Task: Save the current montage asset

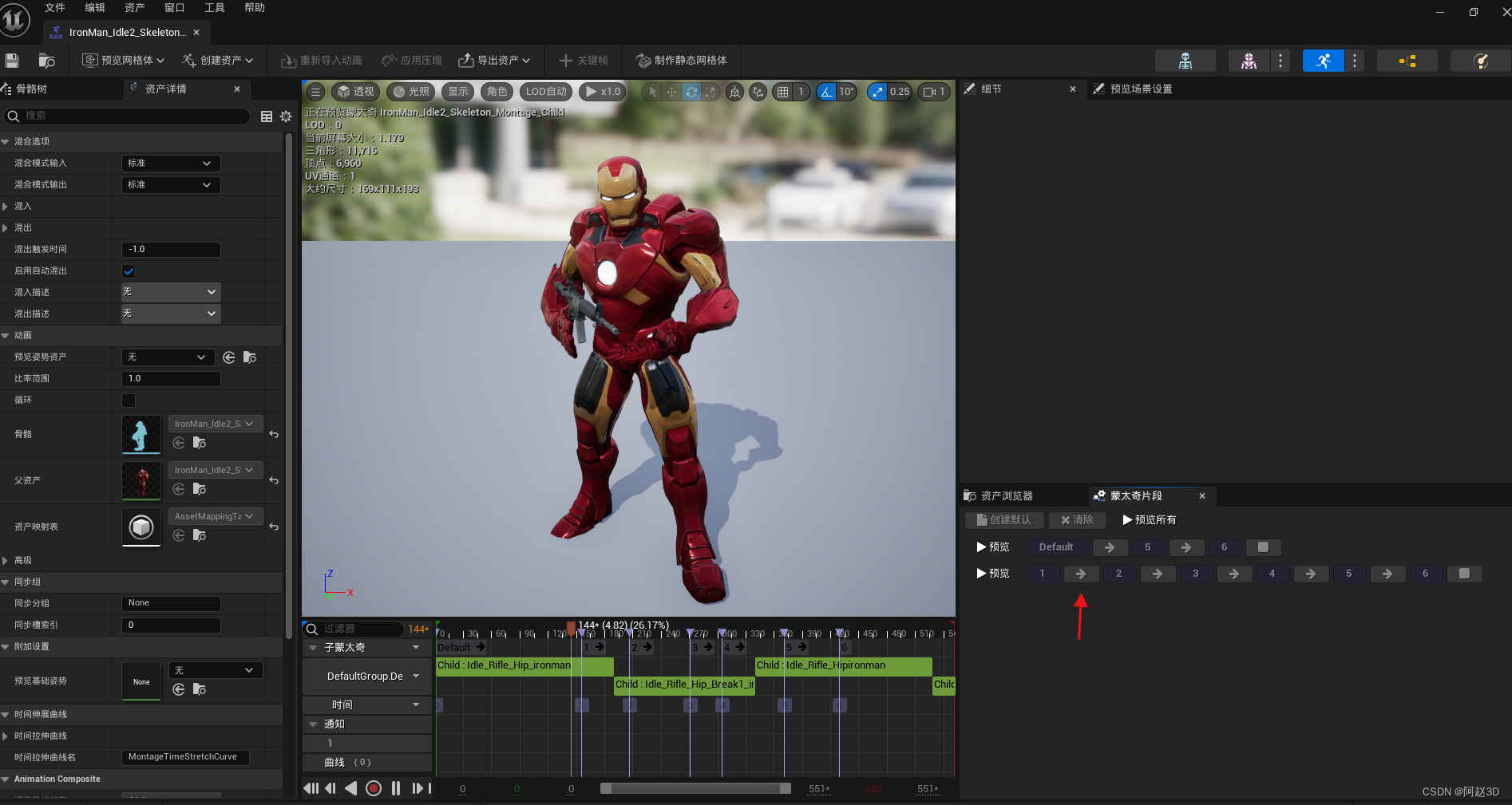Action: click(x=12, y=61)
